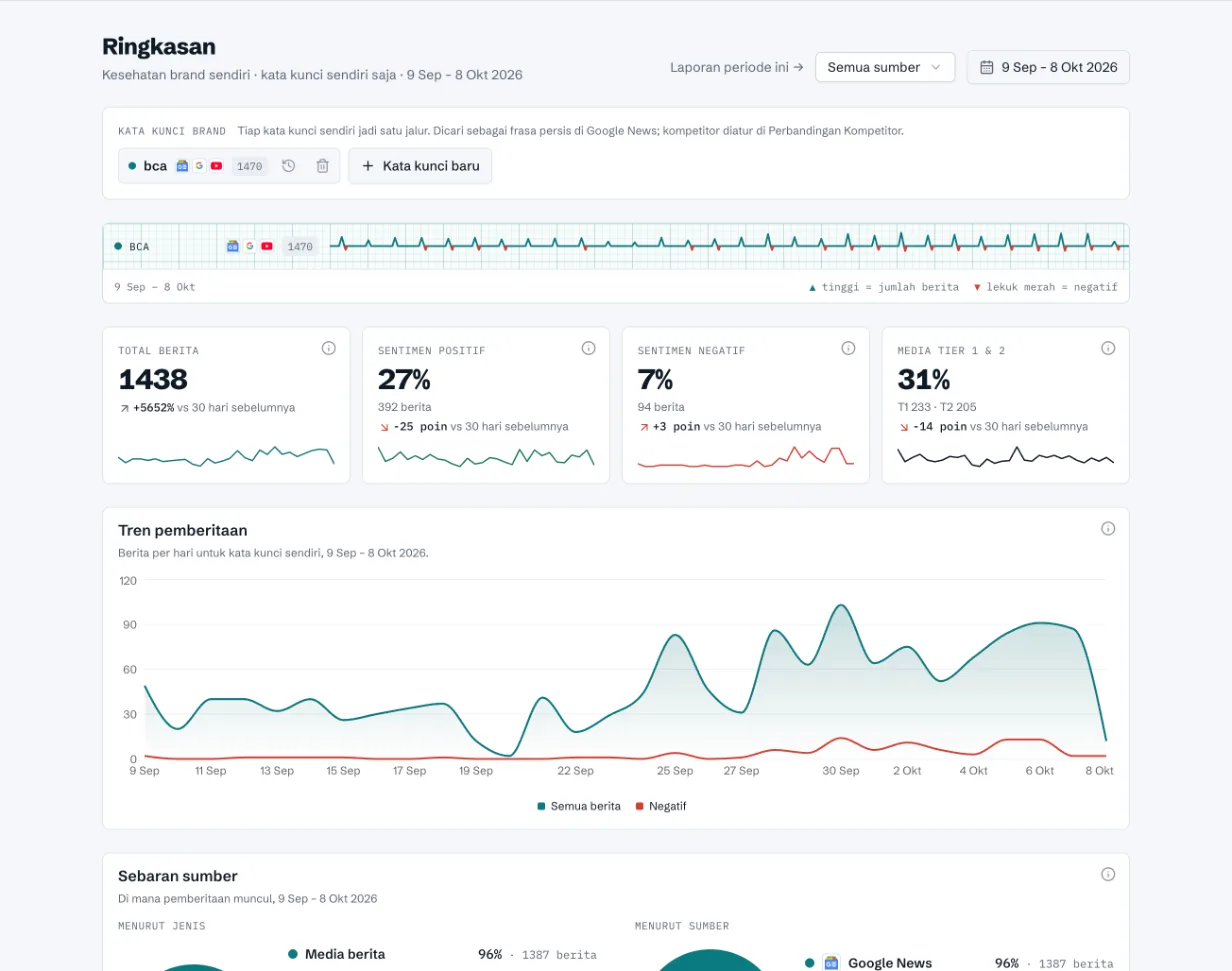Click the Sentimen Positif sparkline
Screen dimensions: 1232x971
tap(486, 457)
